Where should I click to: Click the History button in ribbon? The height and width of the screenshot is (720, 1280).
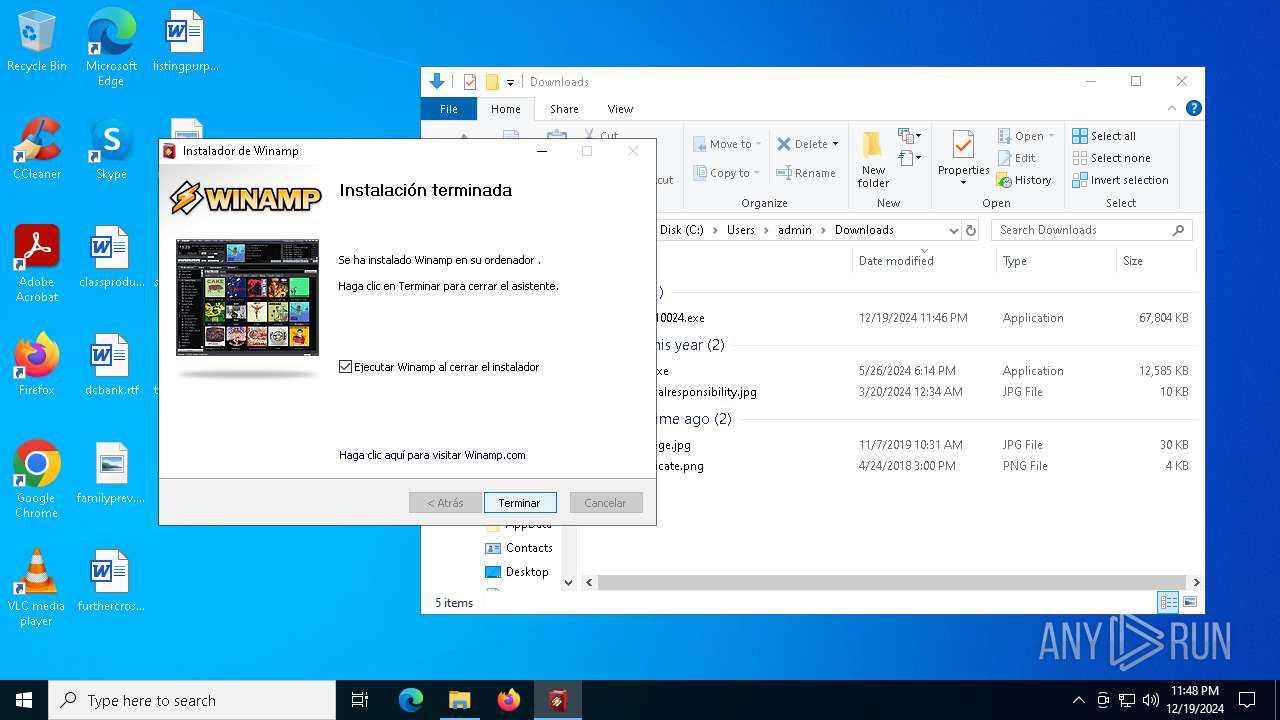(1024, 180)
